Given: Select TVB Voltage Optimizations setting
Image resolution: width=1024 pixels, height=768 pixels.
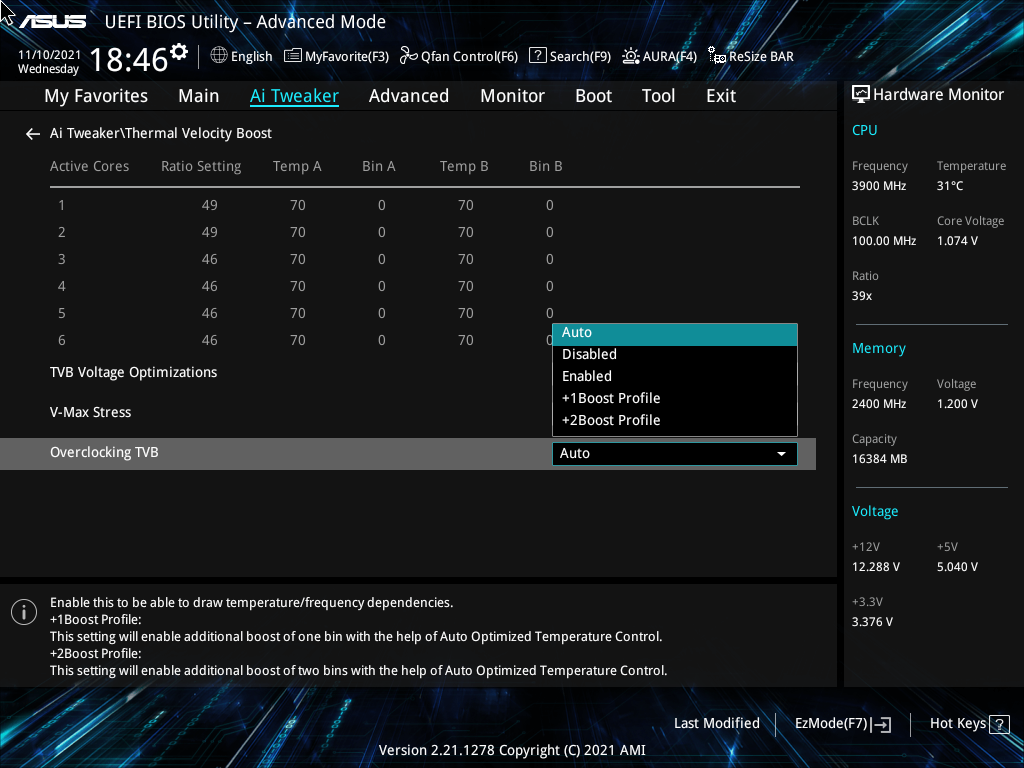Looking at the screenshot, I should coord(134,373).
